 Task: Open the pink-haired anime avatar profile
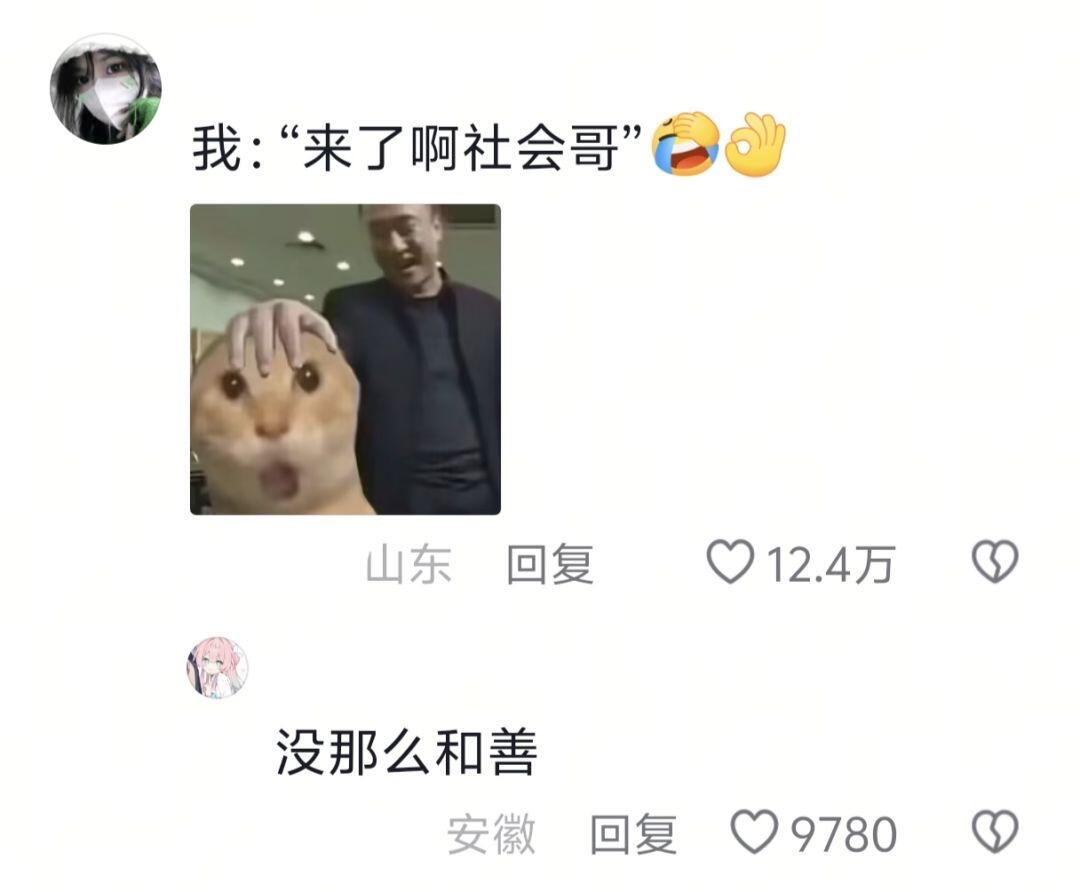[x=218, y=667]
